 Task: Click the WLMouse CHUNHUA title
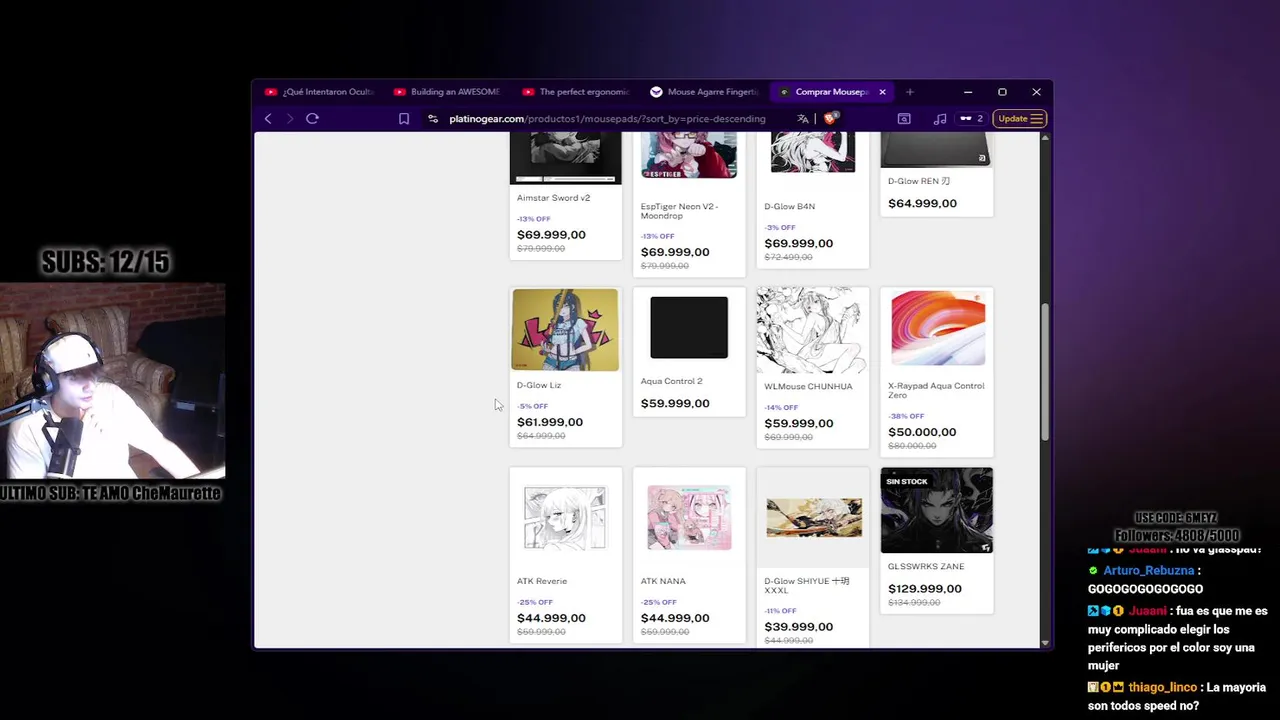tap(808, 386)
